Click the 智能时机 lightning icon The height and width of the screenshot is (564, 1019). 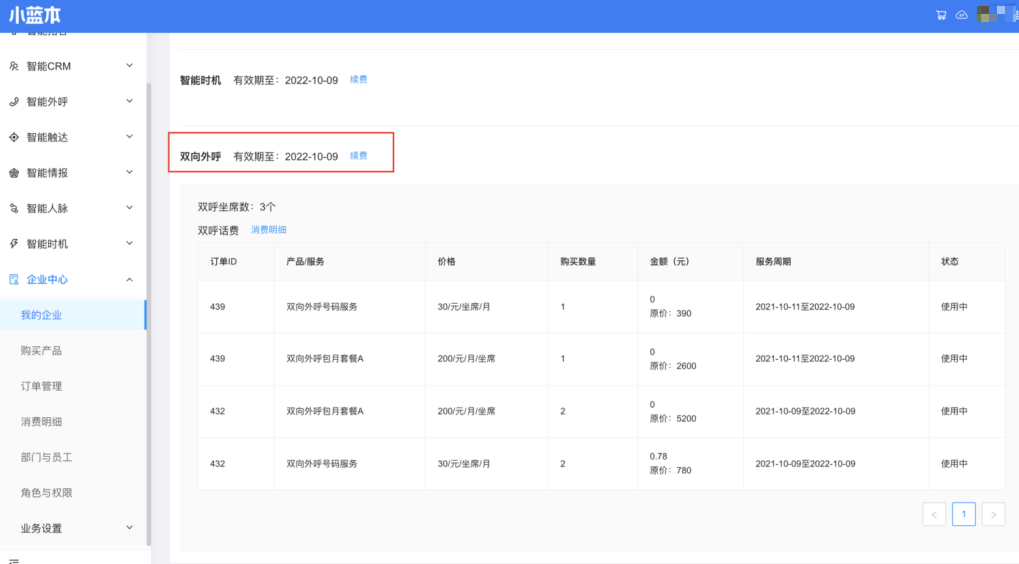coord(14,244)
